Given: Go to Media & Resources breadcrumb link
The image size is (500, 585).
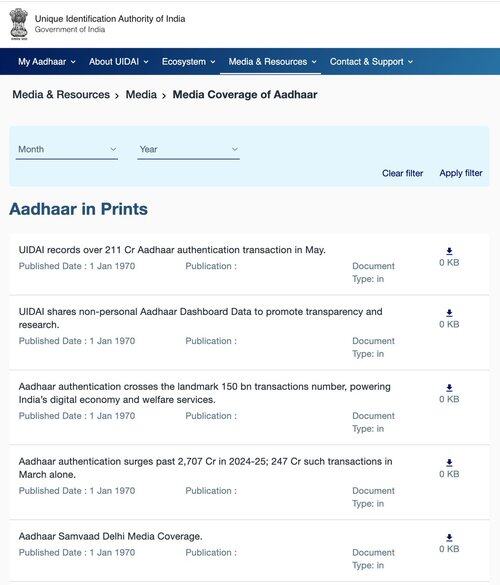Looking at the screenshot, I should tap(61, 95).
